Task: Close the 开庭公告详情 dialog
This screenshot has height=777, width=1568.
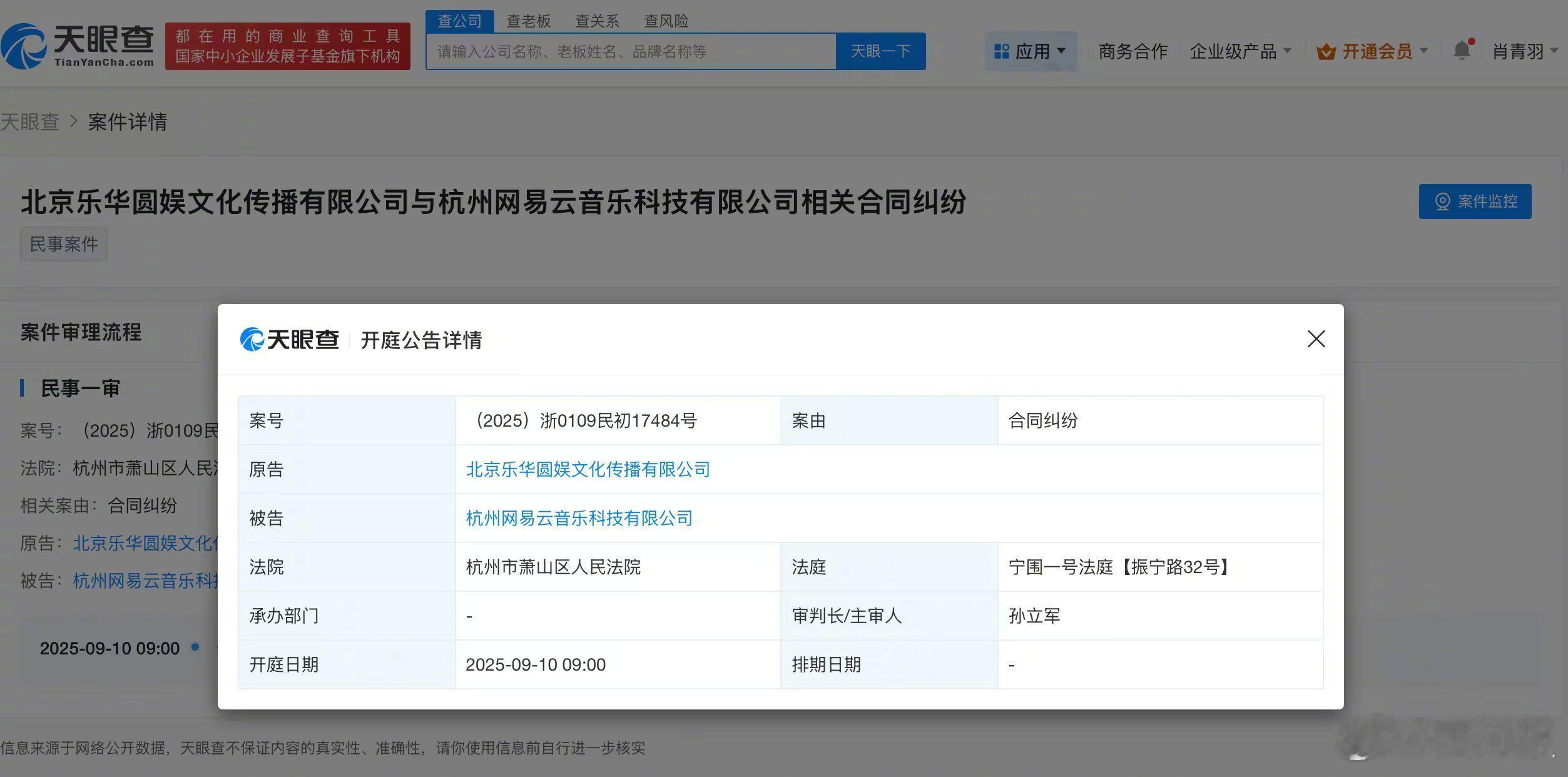Action: click(1316, 339)
